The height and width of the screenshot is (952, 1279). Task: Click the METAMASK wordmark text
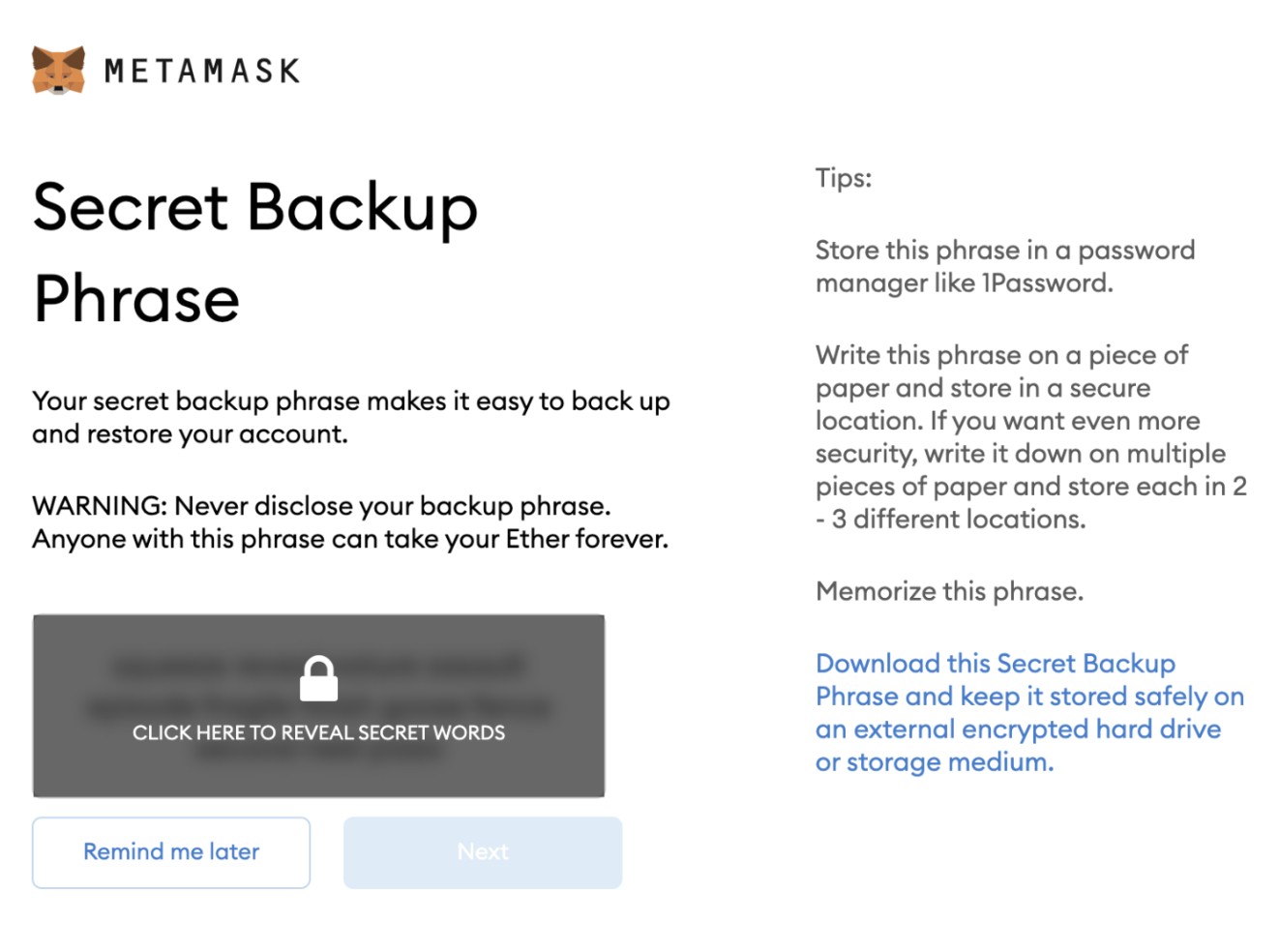point(202,71)
